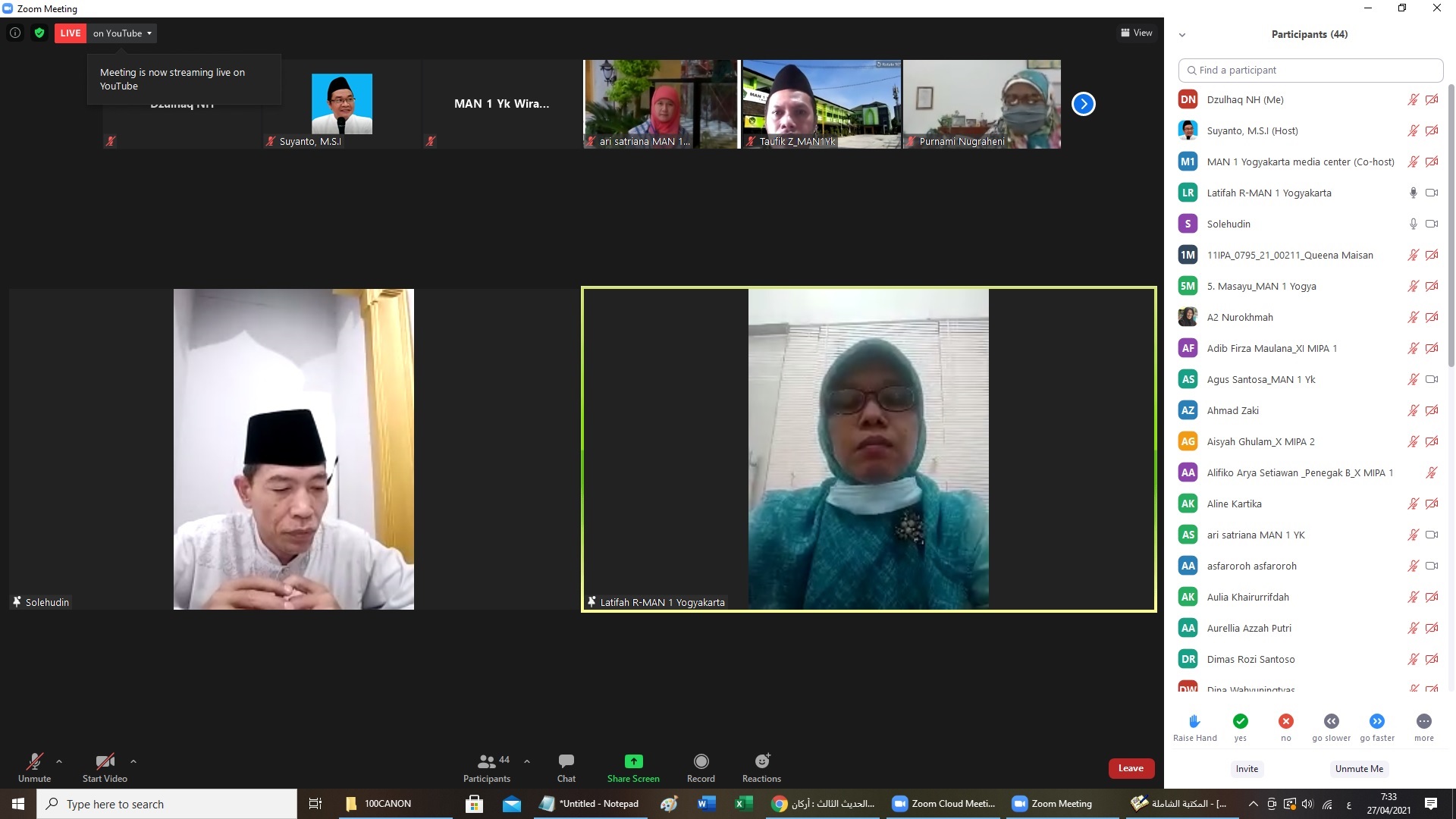Click the Raise Hand icon
1456x819 pixels.
coord(1194,721)
